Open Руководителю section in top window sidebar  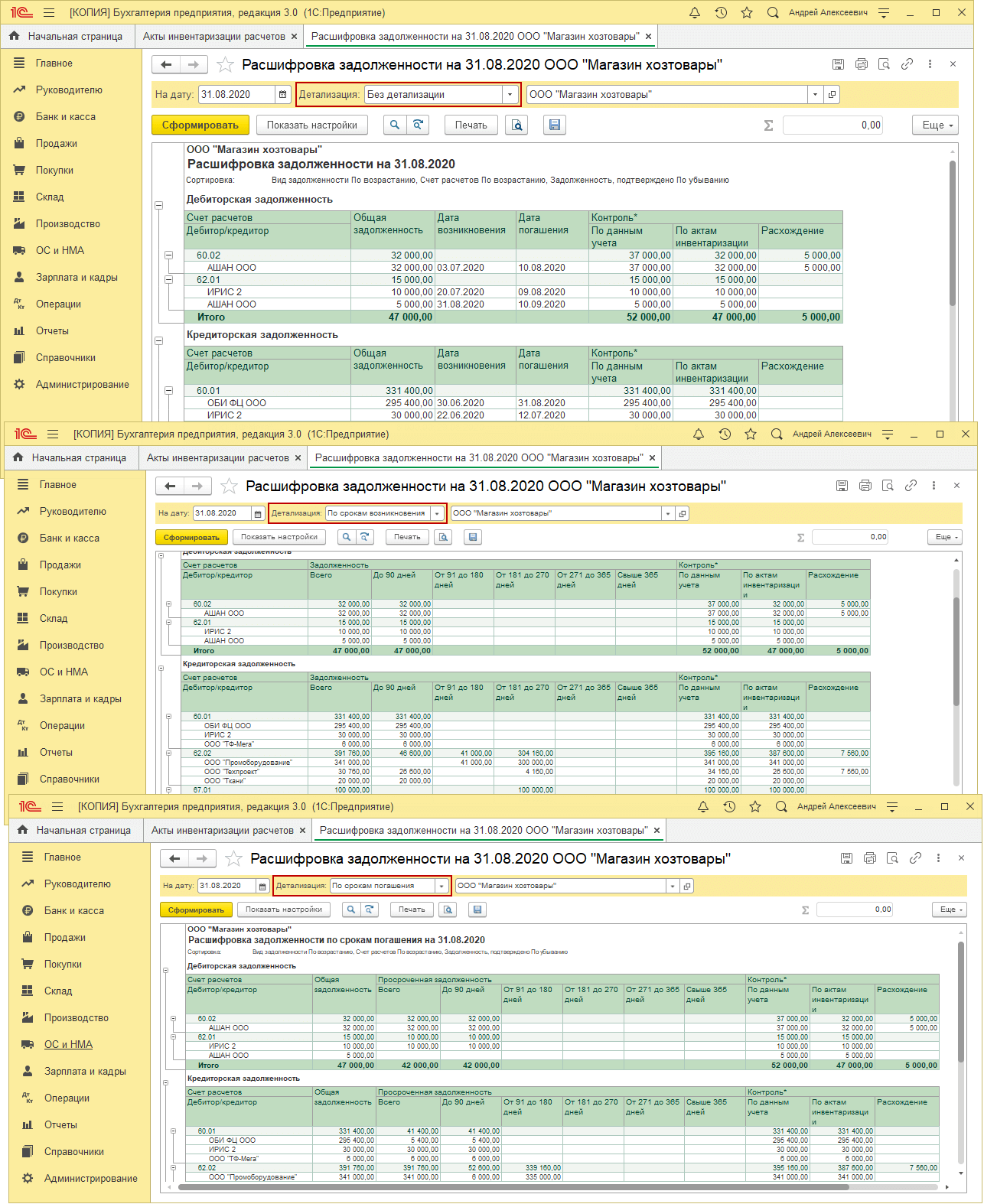(69, 90)
